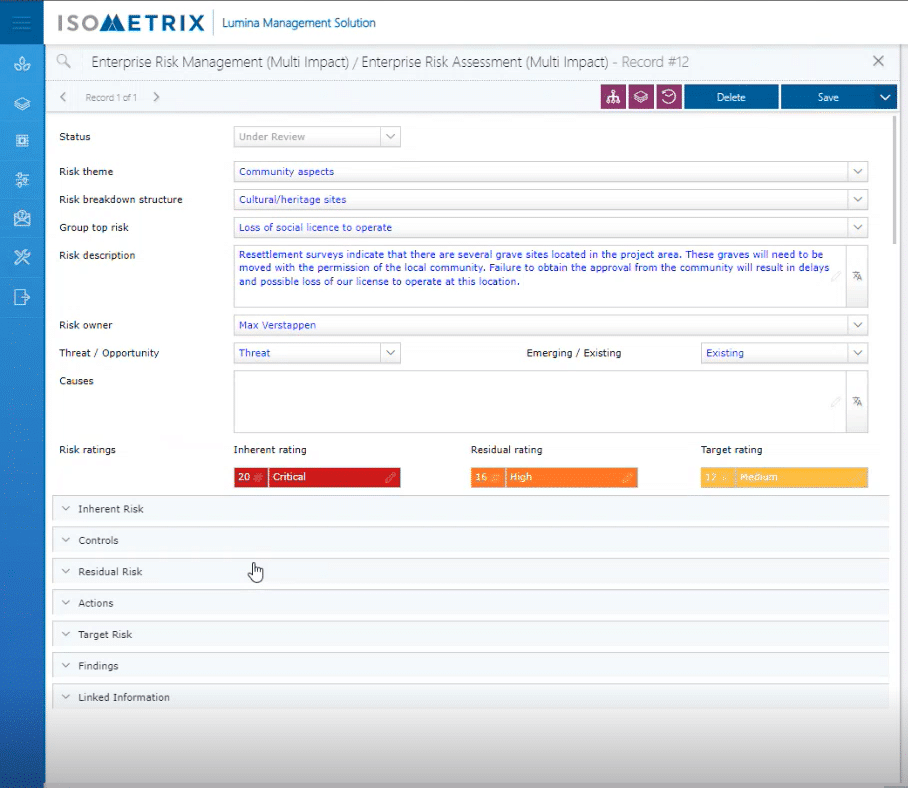This screenshot has height=788, width=908.
Task: Click the translate icon beside Risk description
Action: pyautogui.click(x=857, y=276)
